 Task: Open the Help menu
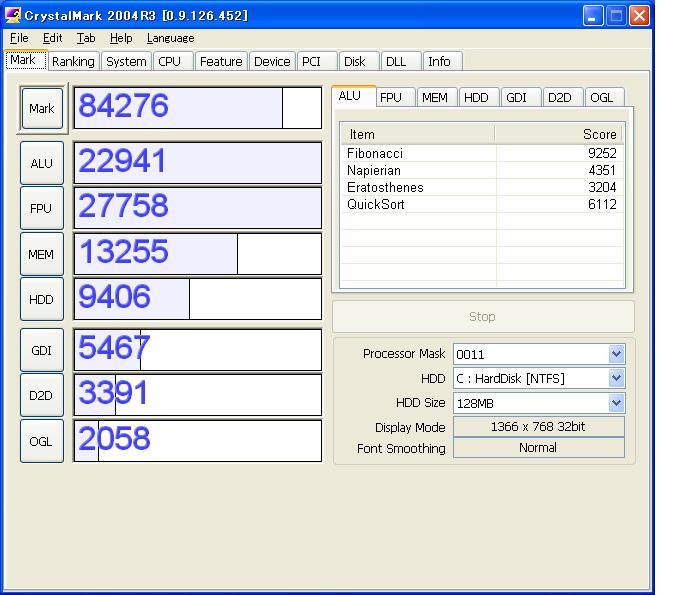pyautogui.click(x=121, y=38)
